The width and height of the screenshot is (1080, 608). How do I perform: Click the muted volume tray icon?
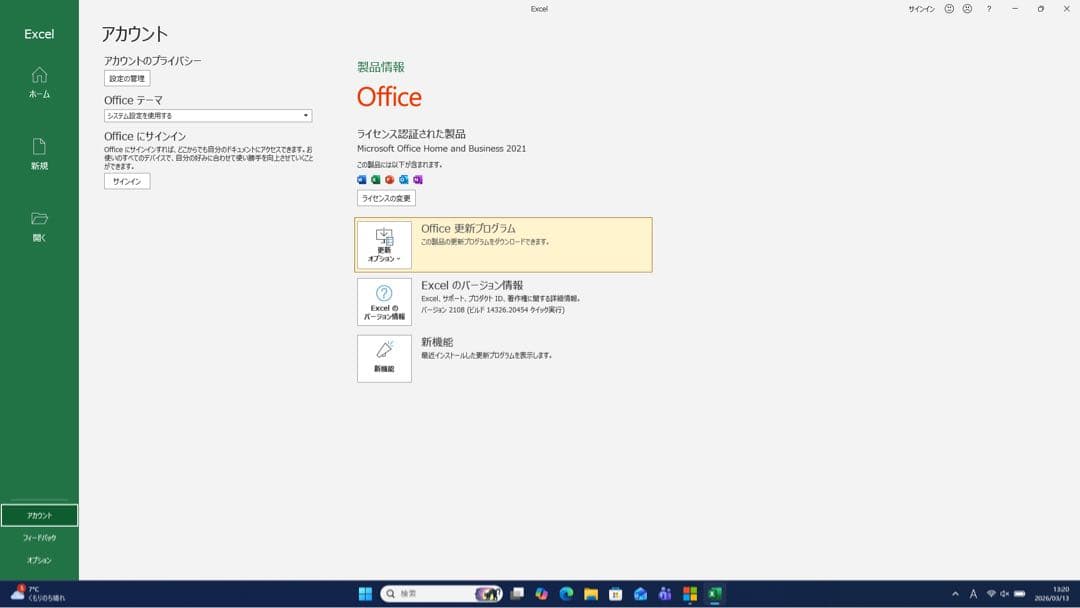[1005, 594]
